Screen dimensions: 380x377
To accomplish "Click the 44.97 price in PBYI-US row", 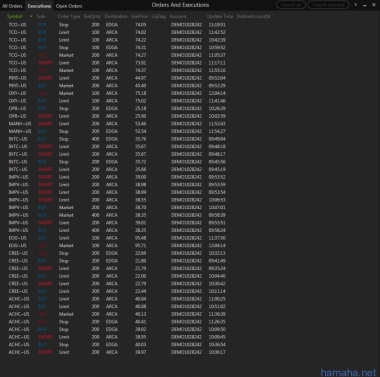I will pyautogui.click(x=140, y=78).
